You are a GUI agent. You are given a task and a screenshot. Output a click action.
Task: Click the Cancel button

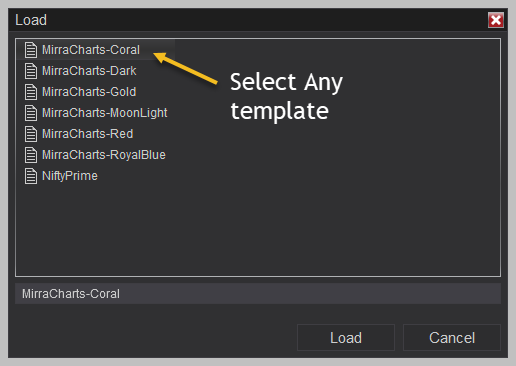(x=452, y=338)
